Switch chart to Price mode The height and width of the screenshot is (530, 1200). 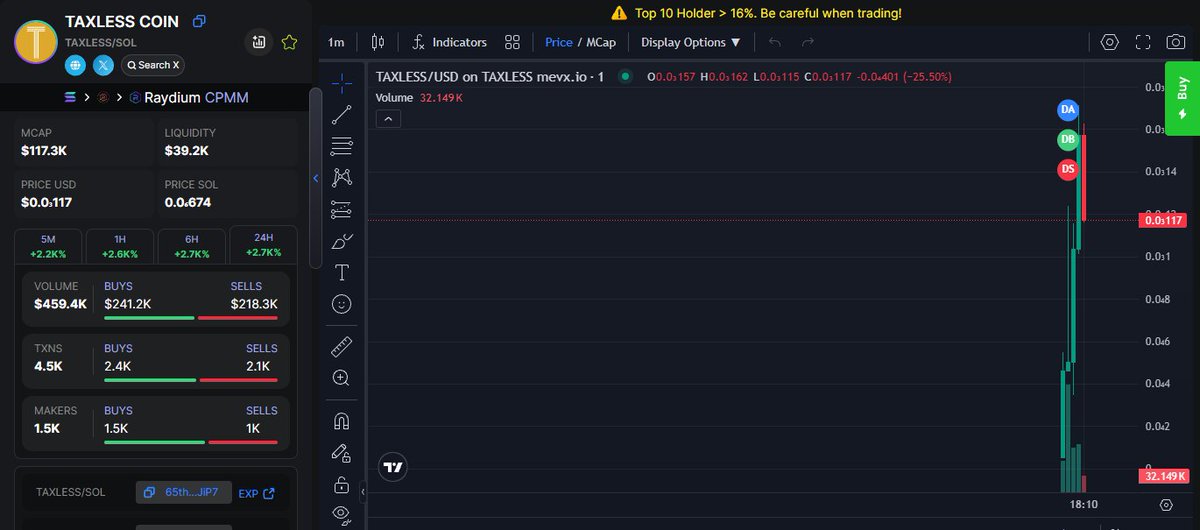[558, 42]
